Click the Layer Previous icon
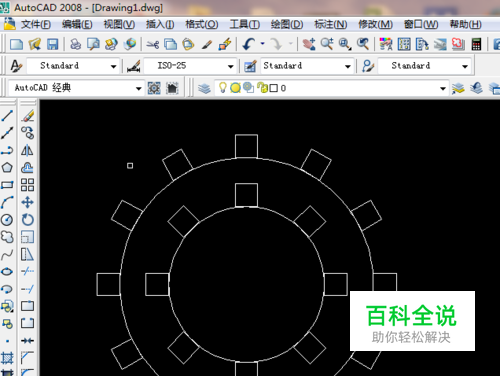Image resolution: width=500 pixels, height=376 pixels. pyautogui.click(x=477, y=88)
